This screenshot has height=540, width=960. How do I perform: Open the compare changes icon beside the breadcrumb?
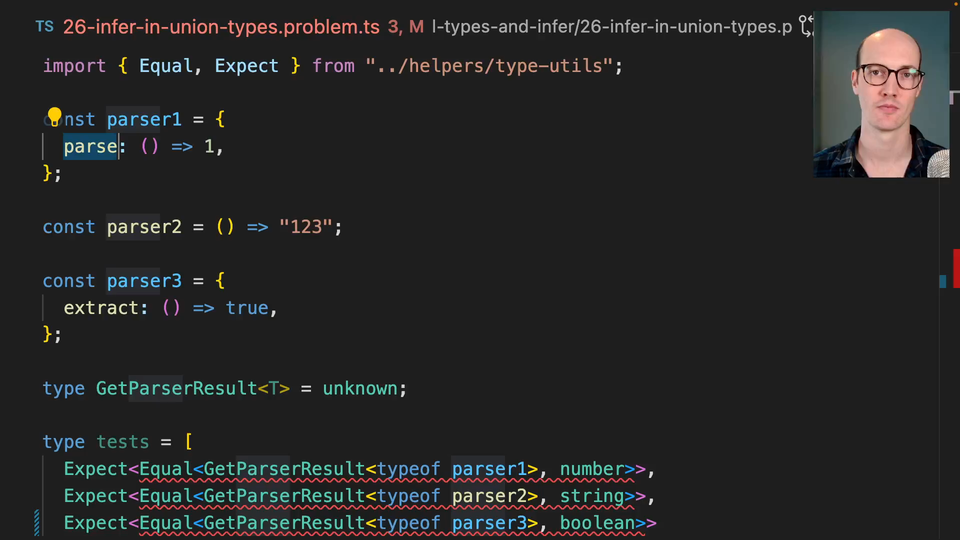click(x=806, y=27)
